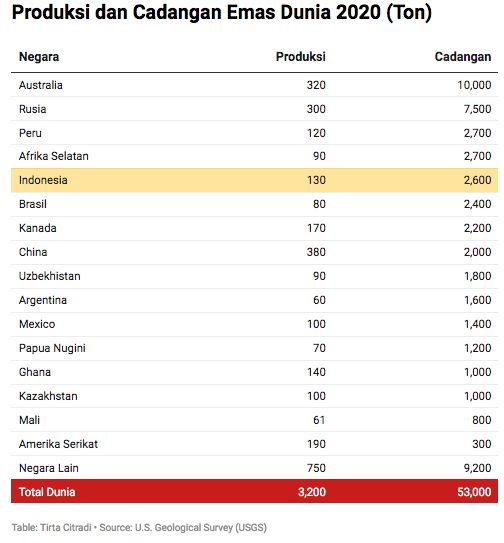Select the highlighted Indonesia row label
504x543 pixels.
43,180
